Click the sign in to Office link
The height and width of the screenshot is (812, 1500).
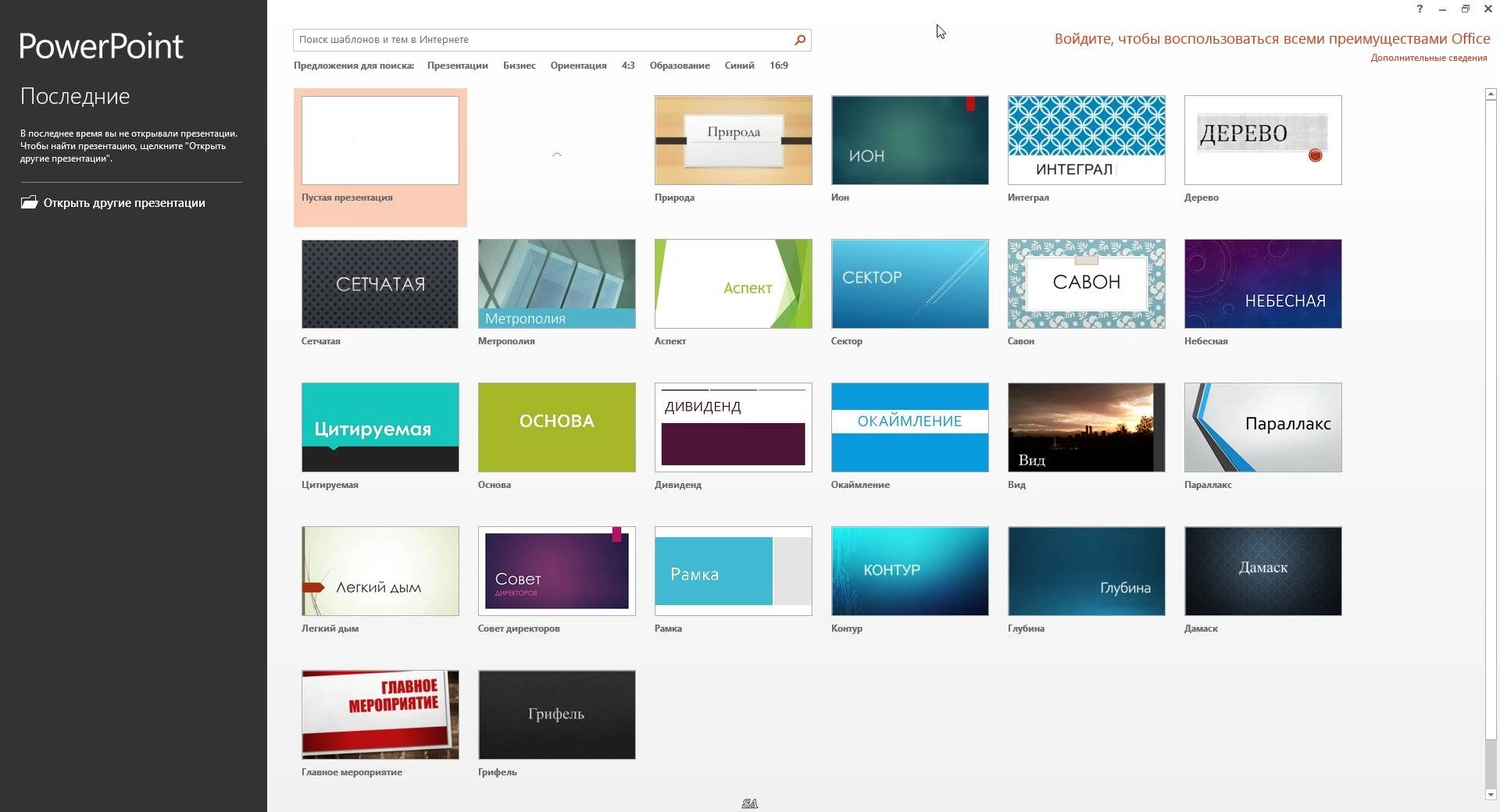click(1272, 39)
